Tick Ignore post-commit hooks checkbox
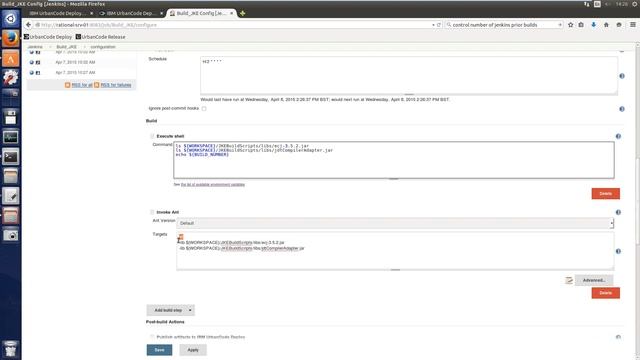 pyautogui.click(x=204, y=109)
